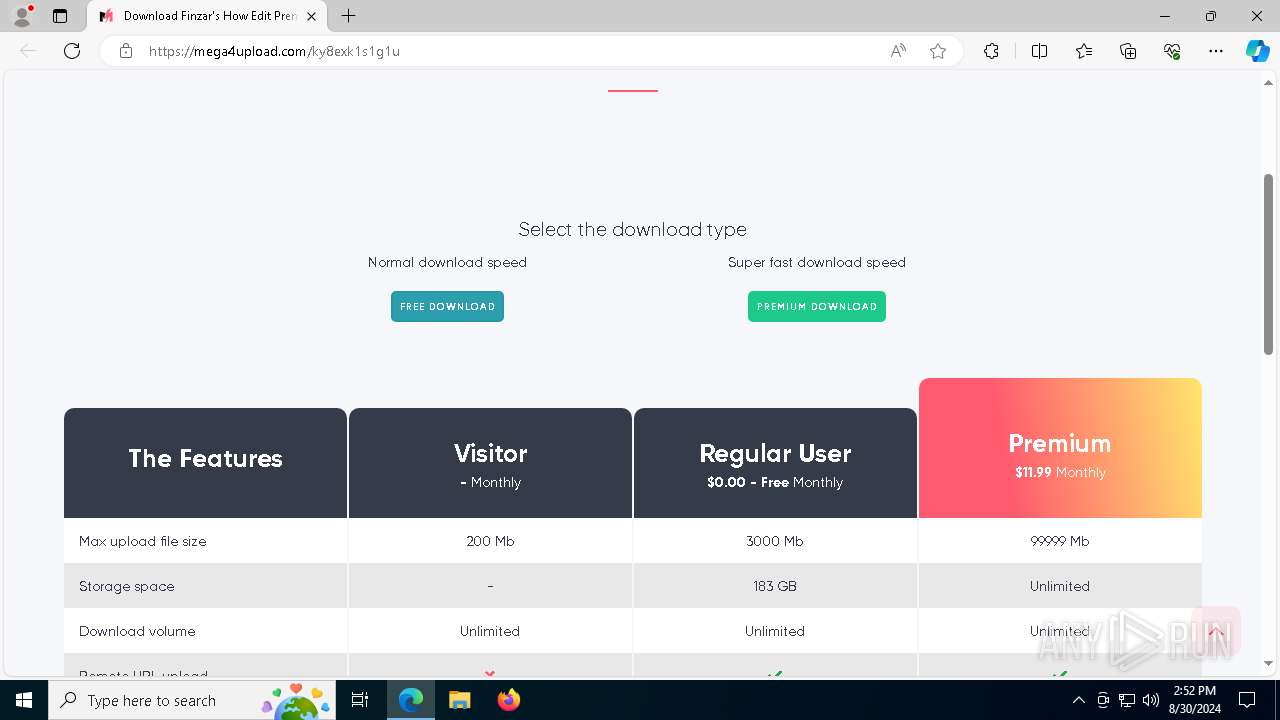The height and width of the screenshot is (720, 1280).
Task: Add page to favorites star
Action: (x=938, y=51)
